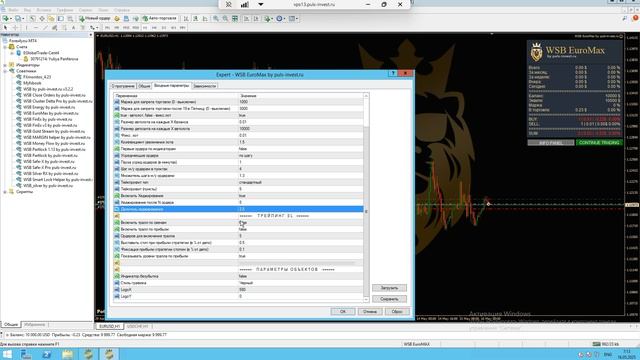640x360 pixels.
Task: Confirm the dialog with OK
Action: [342, 311]
